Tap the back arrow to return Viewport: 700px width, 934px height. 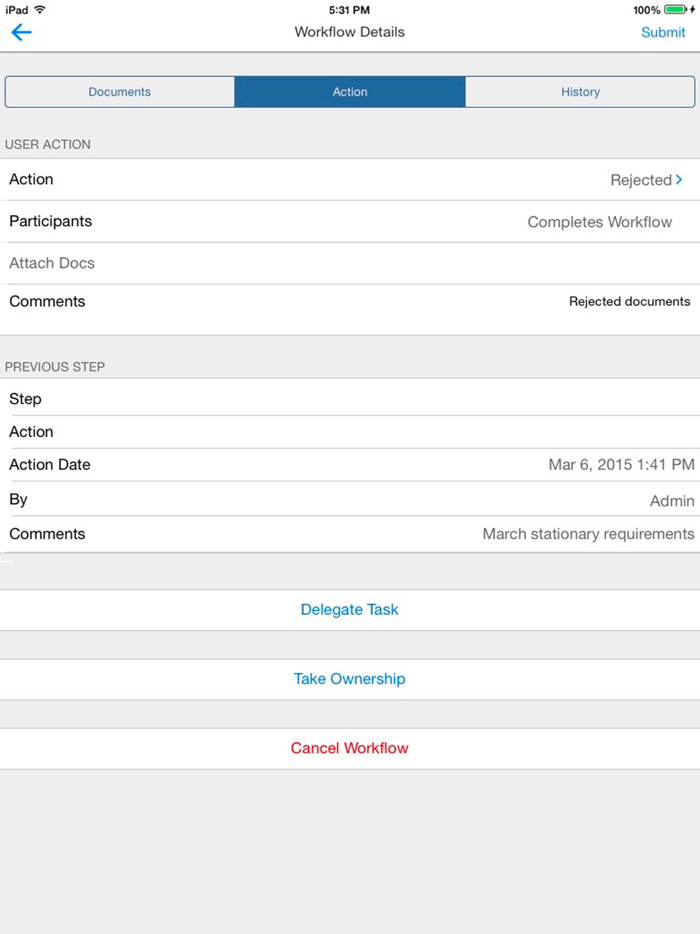click(21, 32)
